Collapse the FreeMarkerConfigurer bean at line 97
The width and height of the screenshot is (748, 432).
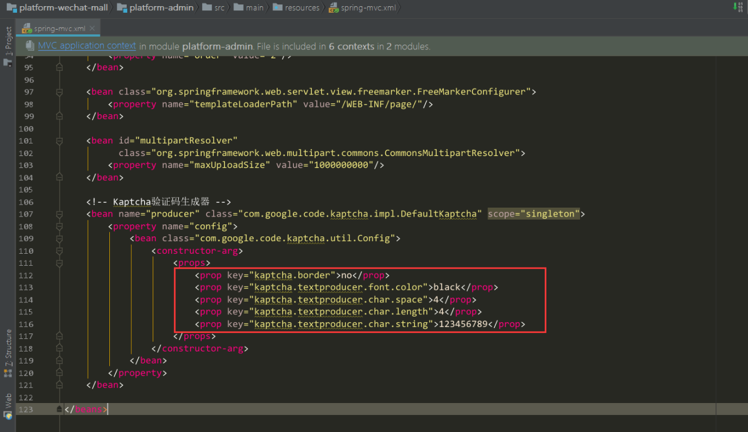(59, 92)
